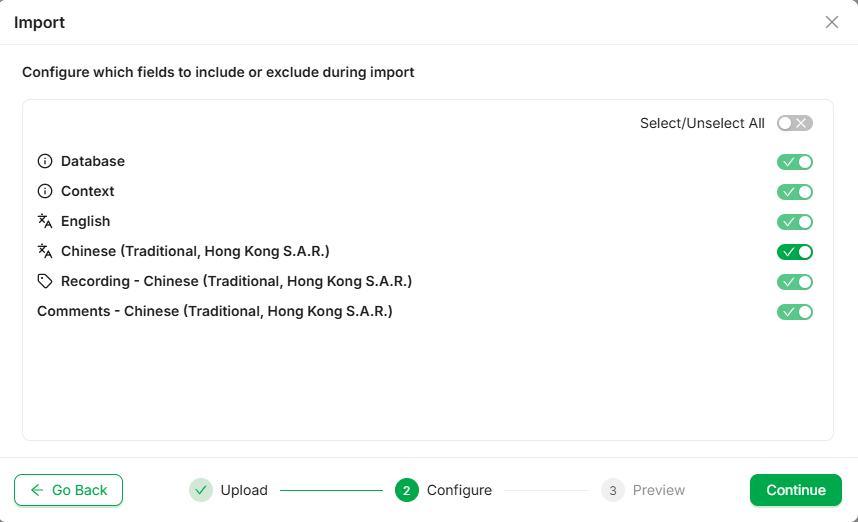Click the info icon beside Context
858x522 pixels.
click(x=44, y=191)
